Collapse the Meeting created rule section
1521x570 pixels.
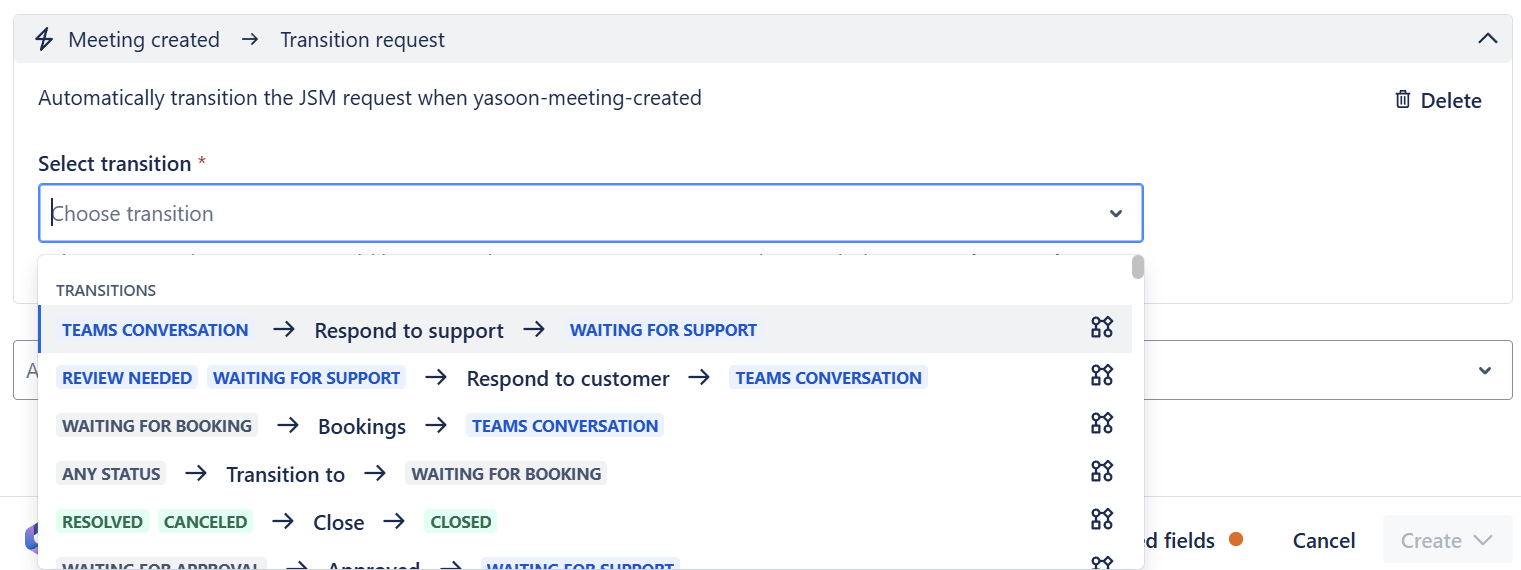tap(1487, 40)
